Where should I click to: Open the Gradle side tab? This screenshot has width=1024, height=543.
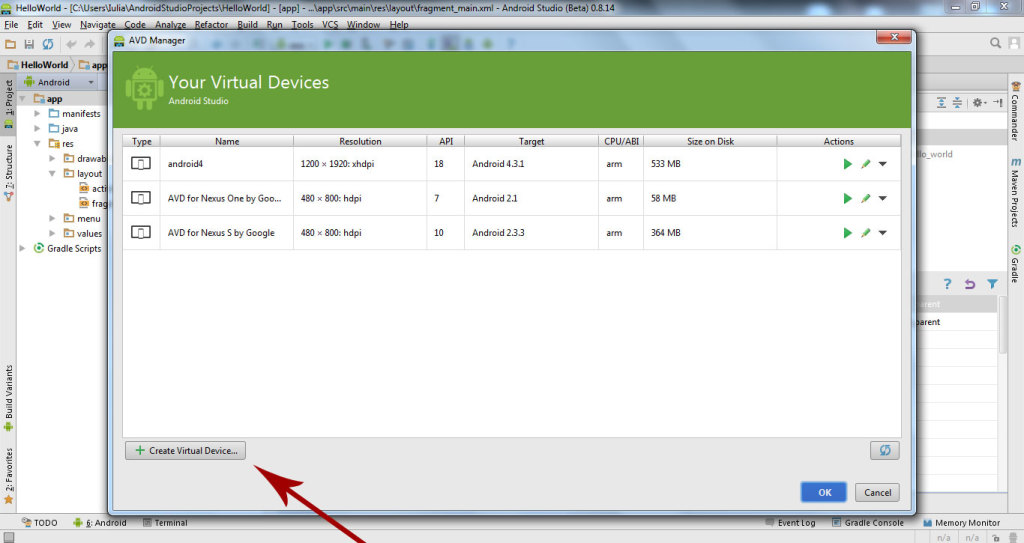(x=1016, y=263)
